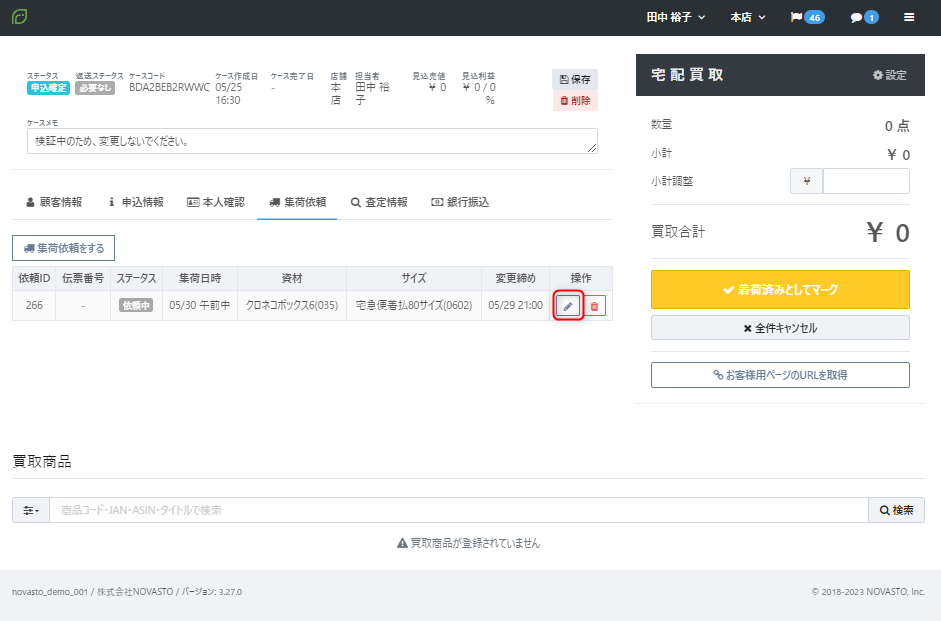Click the product code search field
Image resolution: width=941 pixels, height=621 pixels.
[x=458, y=510]
